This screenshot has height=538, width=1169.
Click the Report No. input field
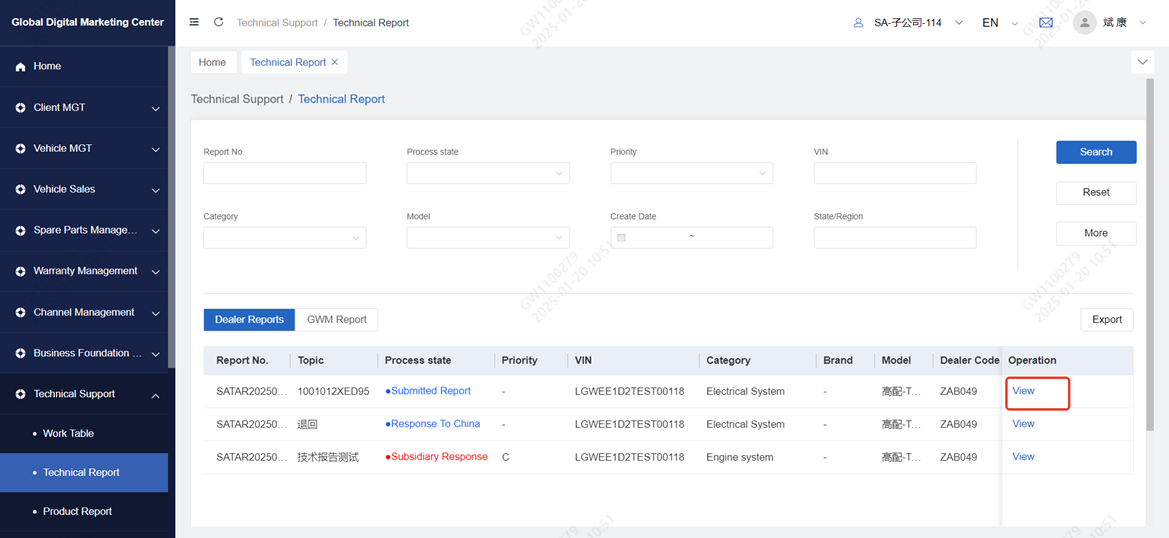284,173
